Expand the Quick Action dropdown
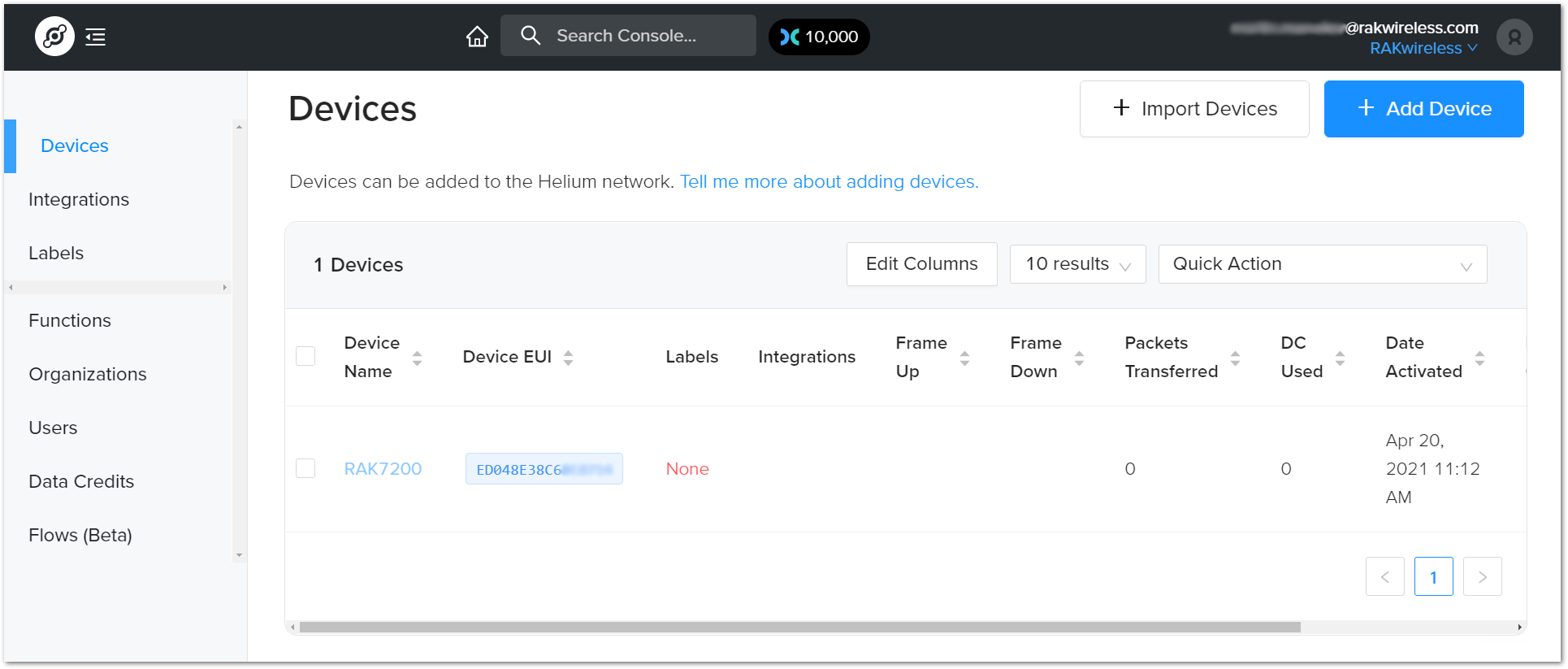The image size is (1568, 669). pyautogui.click(x=1322, y=264)
